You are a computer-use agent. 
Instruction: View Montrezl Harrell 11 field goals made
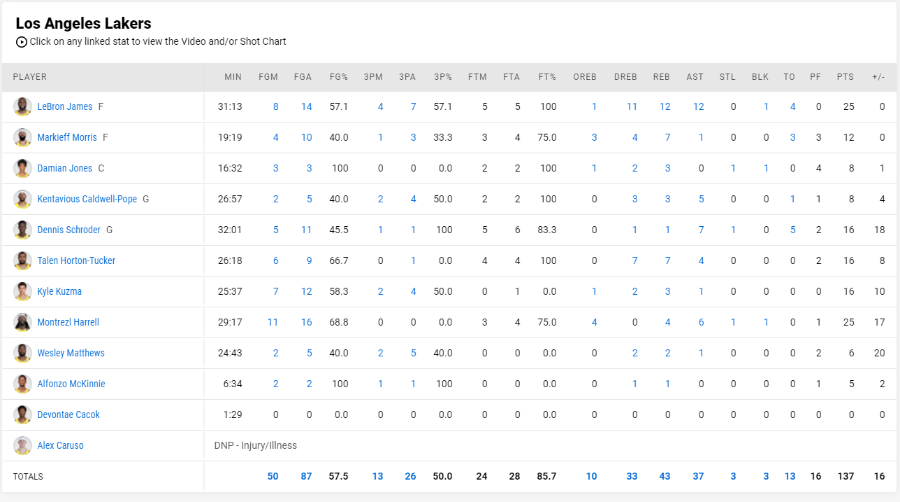coord(273,322)
